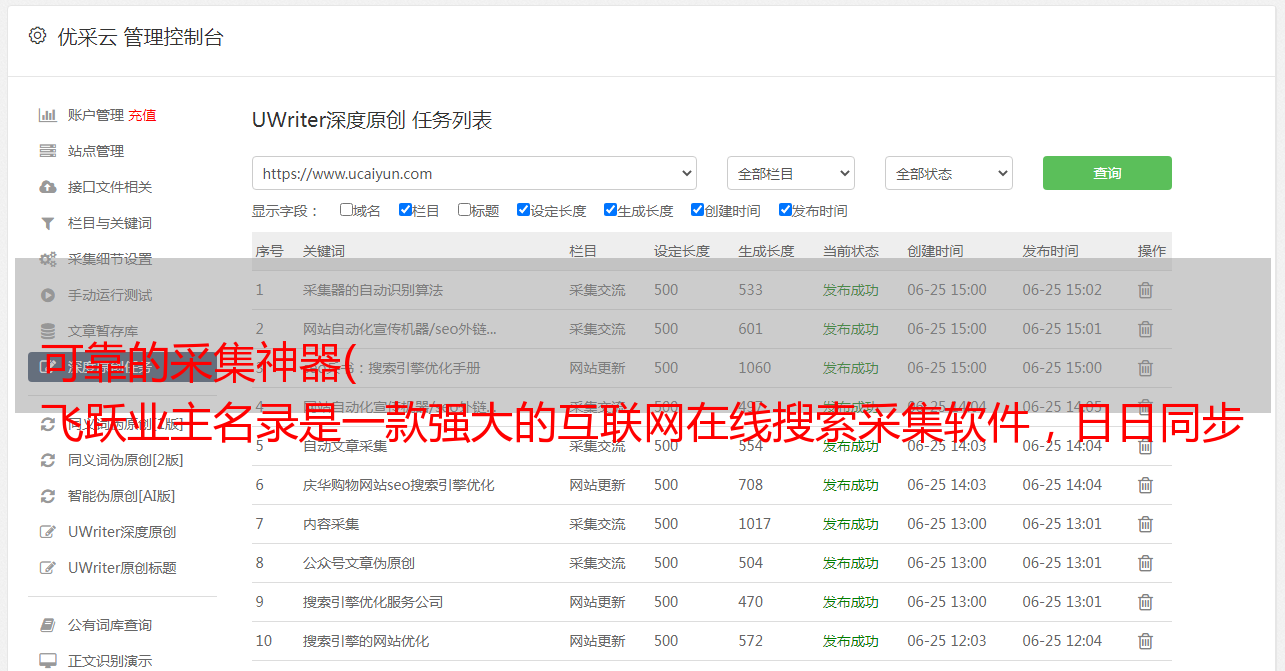Click the gear icon beside 优采云 管理控制台
Image resolution: width=1285 pixels, height=671 pixels.
(37, 36)
